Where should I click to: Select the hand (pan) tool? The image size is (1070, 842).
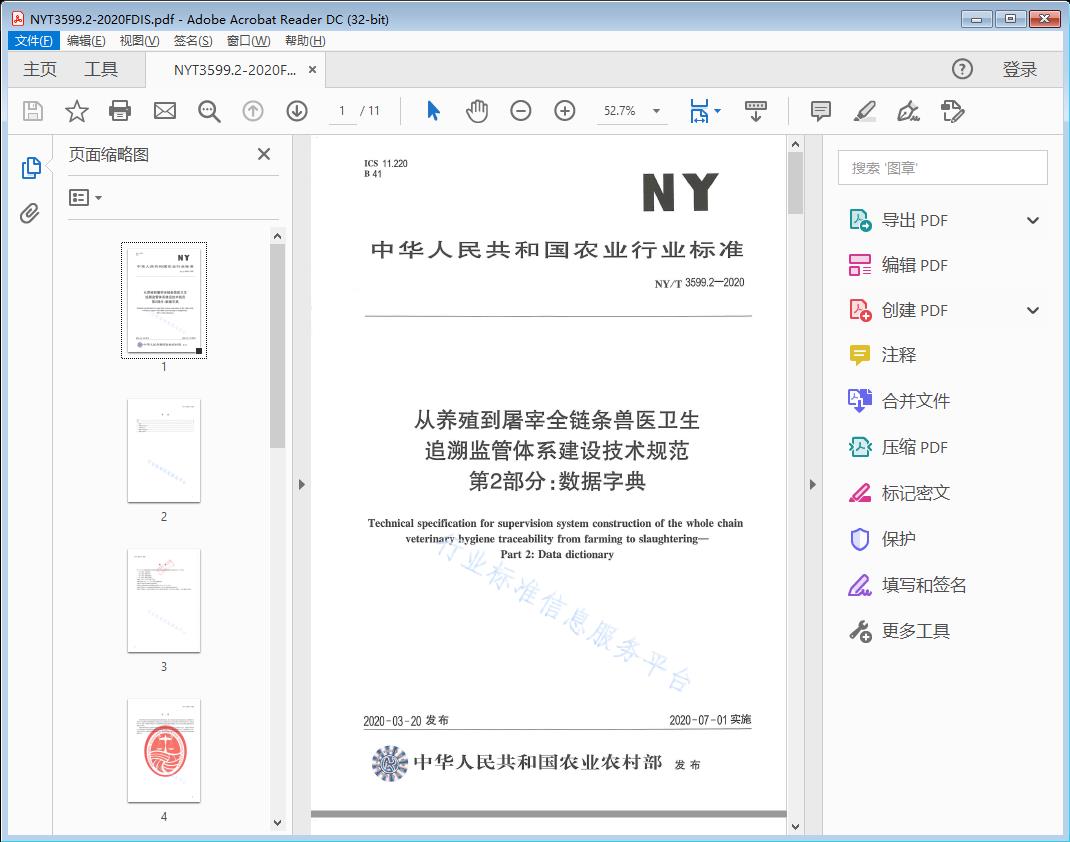[x=477, y=111]
